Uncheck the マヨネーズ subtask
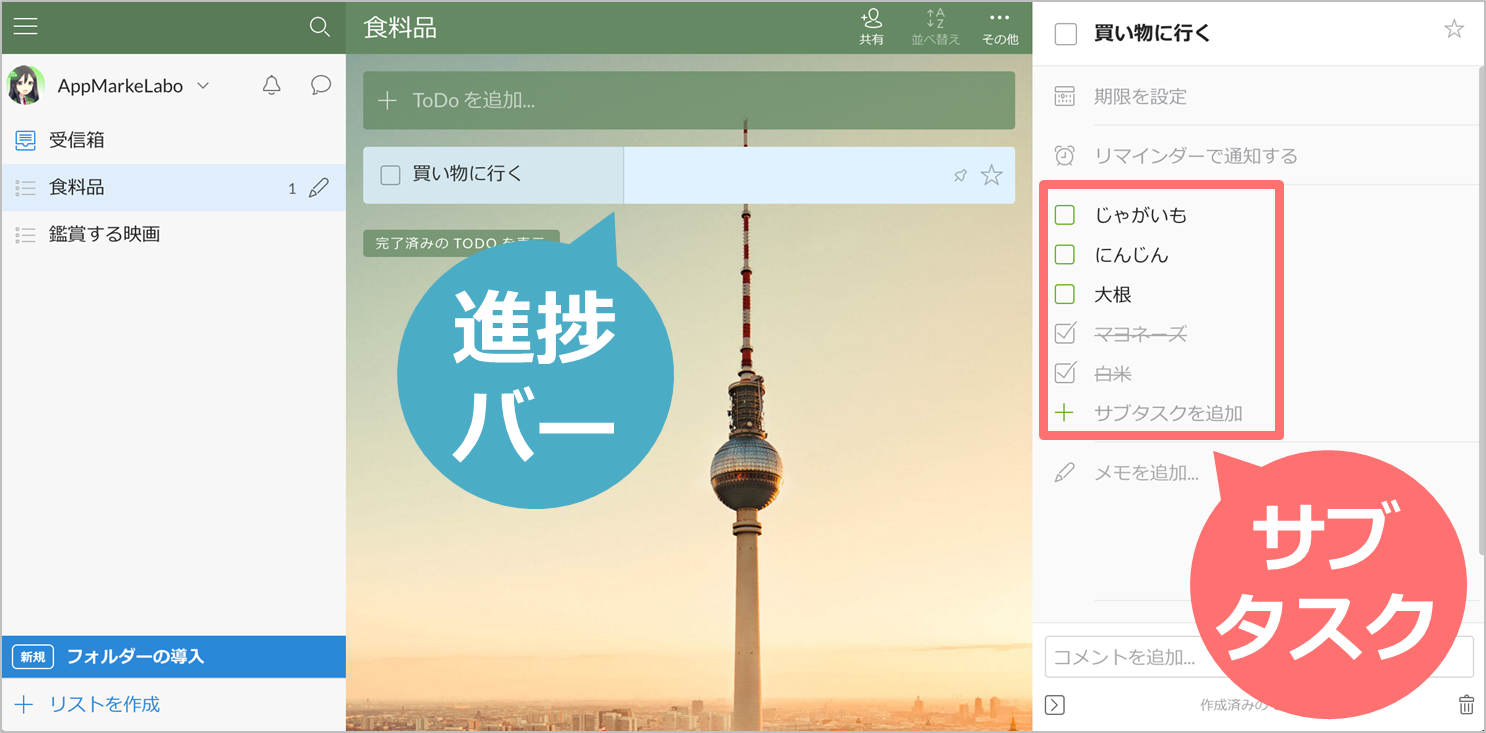This screenshot has width=1486, height=733. (1065, 333)
